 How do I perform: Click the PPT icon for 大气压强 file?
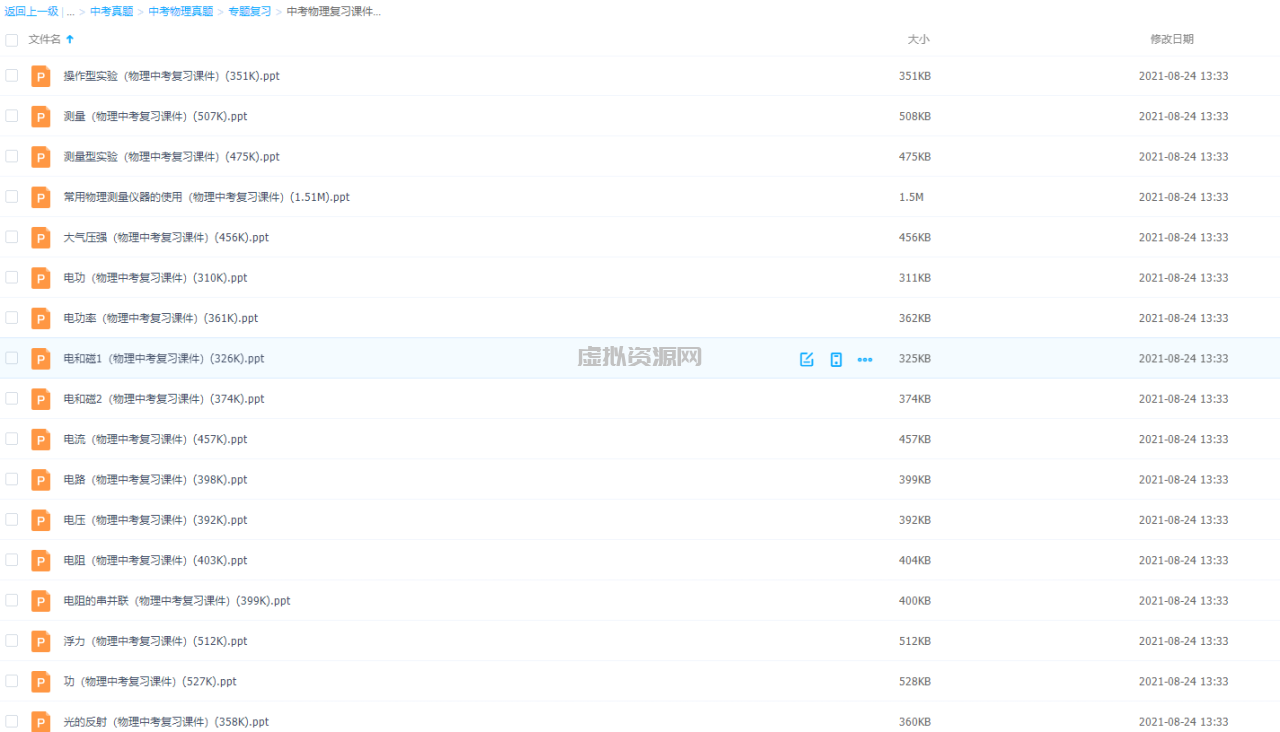[x=41, y=237]
